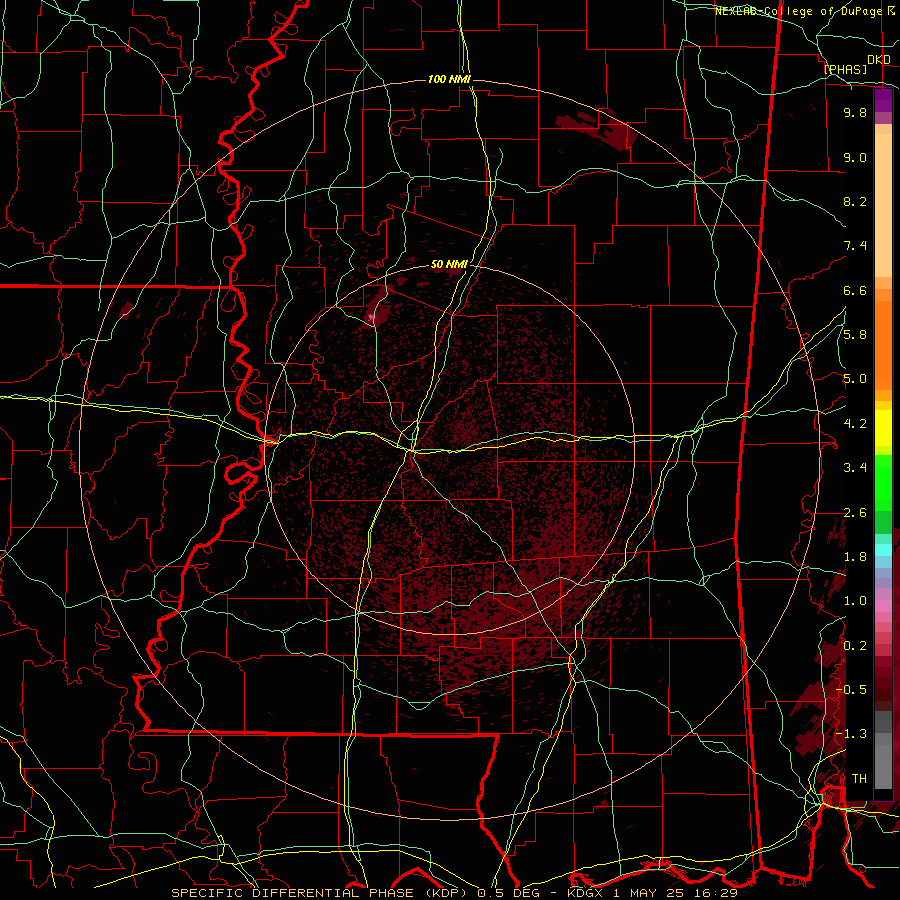
Task: Select the 4.2 scale value
Action: (x=855, y=424)
